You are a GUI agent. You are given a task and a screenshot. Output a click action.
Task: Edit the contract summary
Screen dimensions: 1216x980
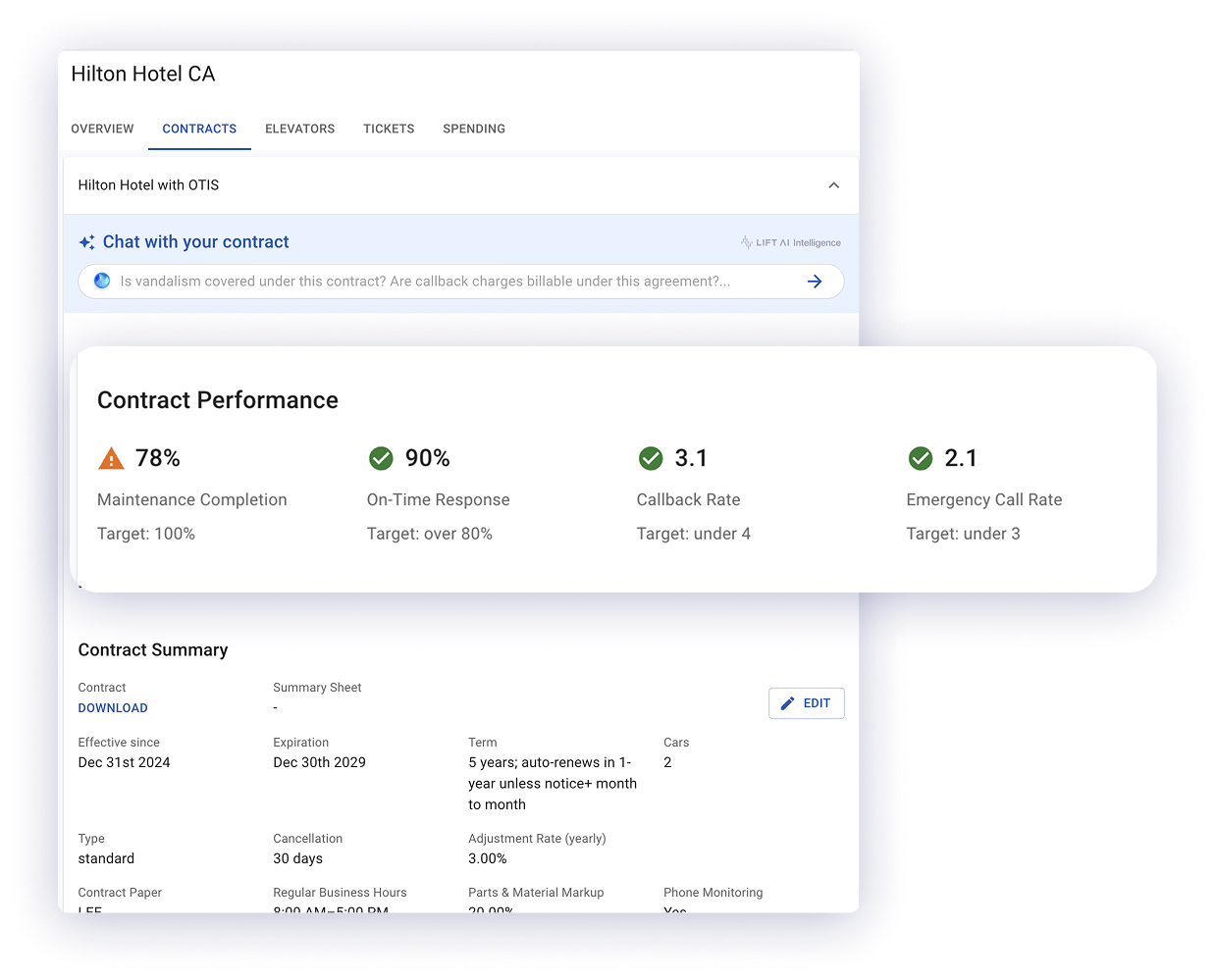click(807, 703)
